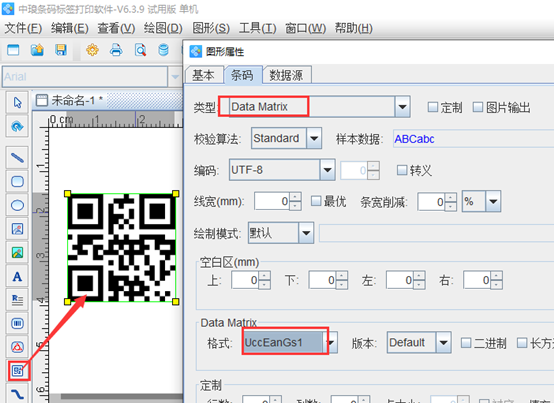The width and height of the screenshot is (554, 403).
Task: Select the Ellipse drawing tool
Action: point(17,205)
